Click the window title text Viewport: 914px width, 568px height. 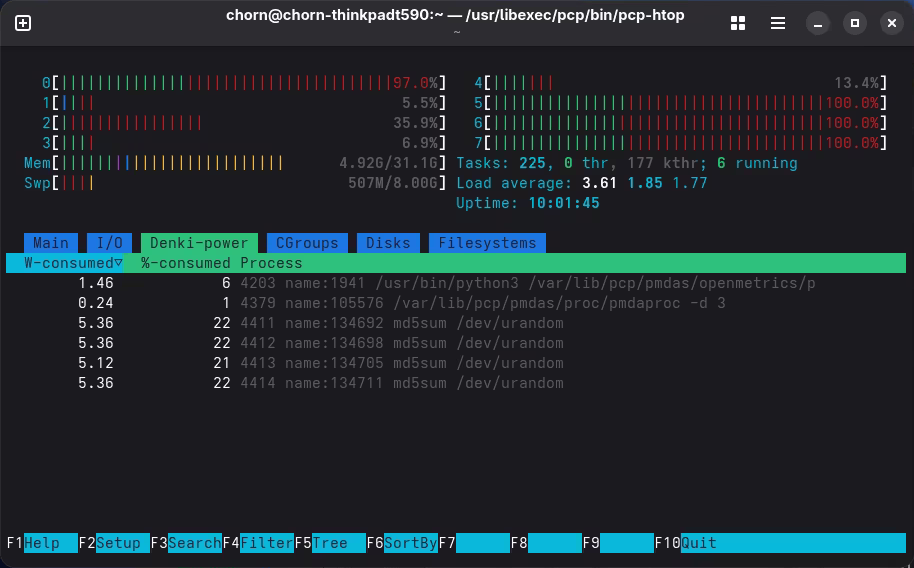click(x=455, y=15)
